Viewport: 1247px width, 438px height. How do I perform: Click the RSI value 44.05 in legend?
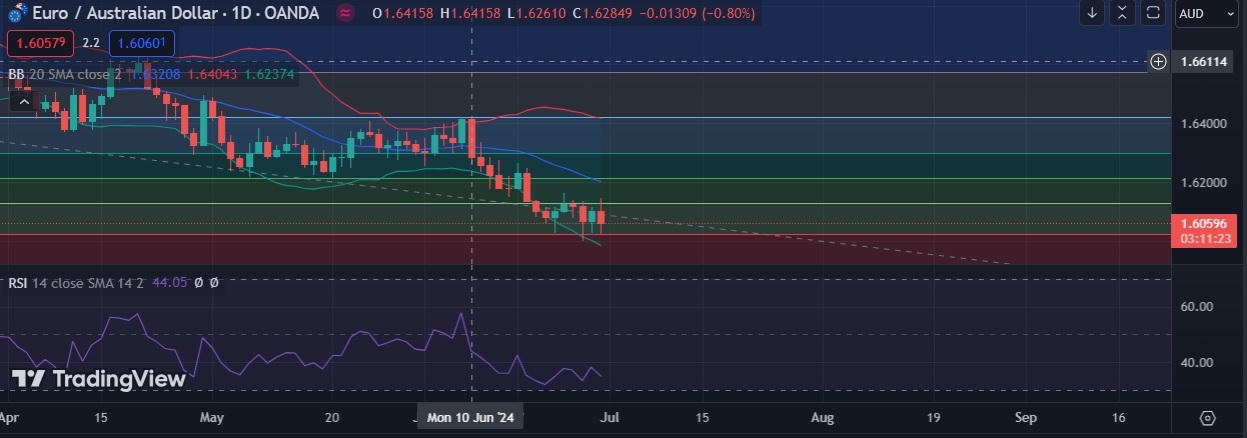[169, 283]
